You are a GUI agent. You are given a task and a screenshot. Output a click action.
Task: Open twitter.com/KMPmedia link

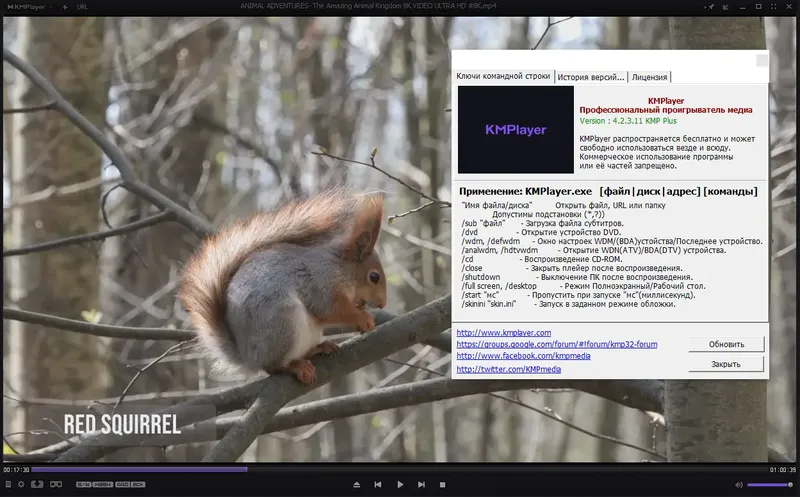(509, 369)
